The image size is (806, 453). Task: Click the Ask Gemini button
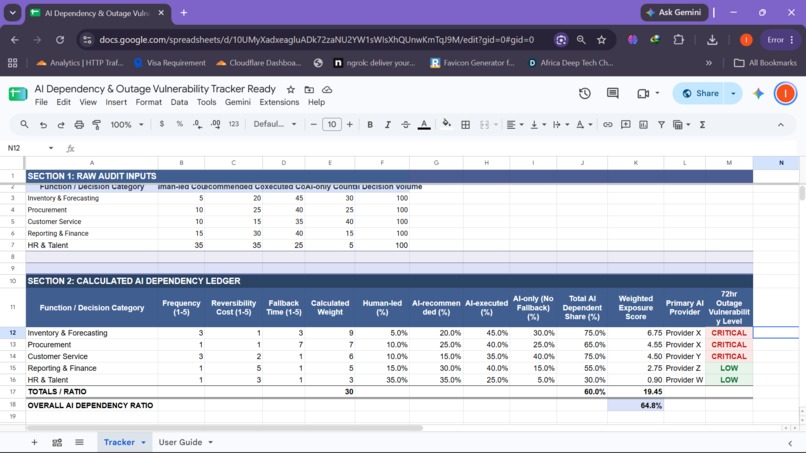(674, 12)
